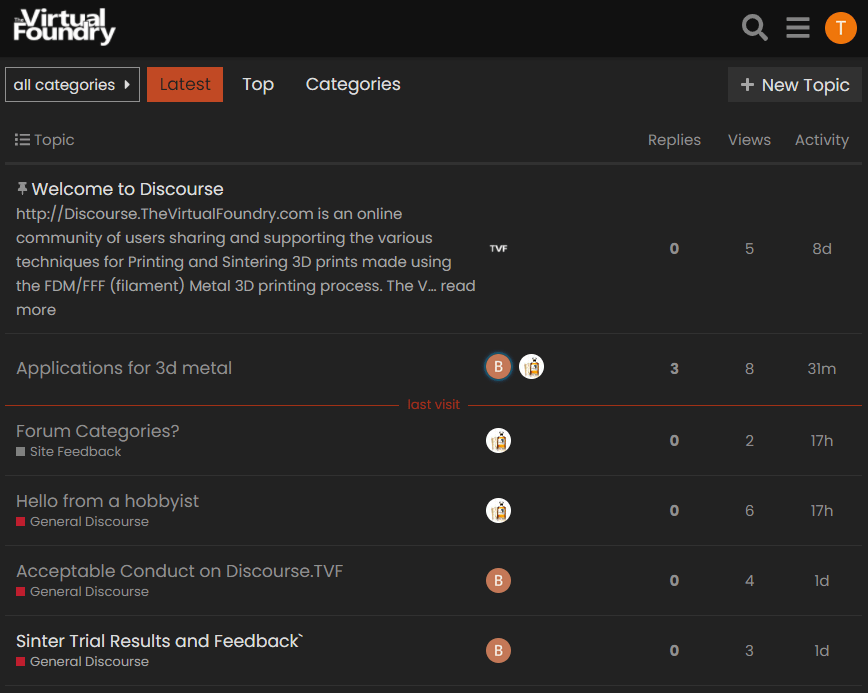The width and height of the screenshot is (868, 693).
Task: Click the bulk select icon beside Topic header
Action: [x=22, y=139]
